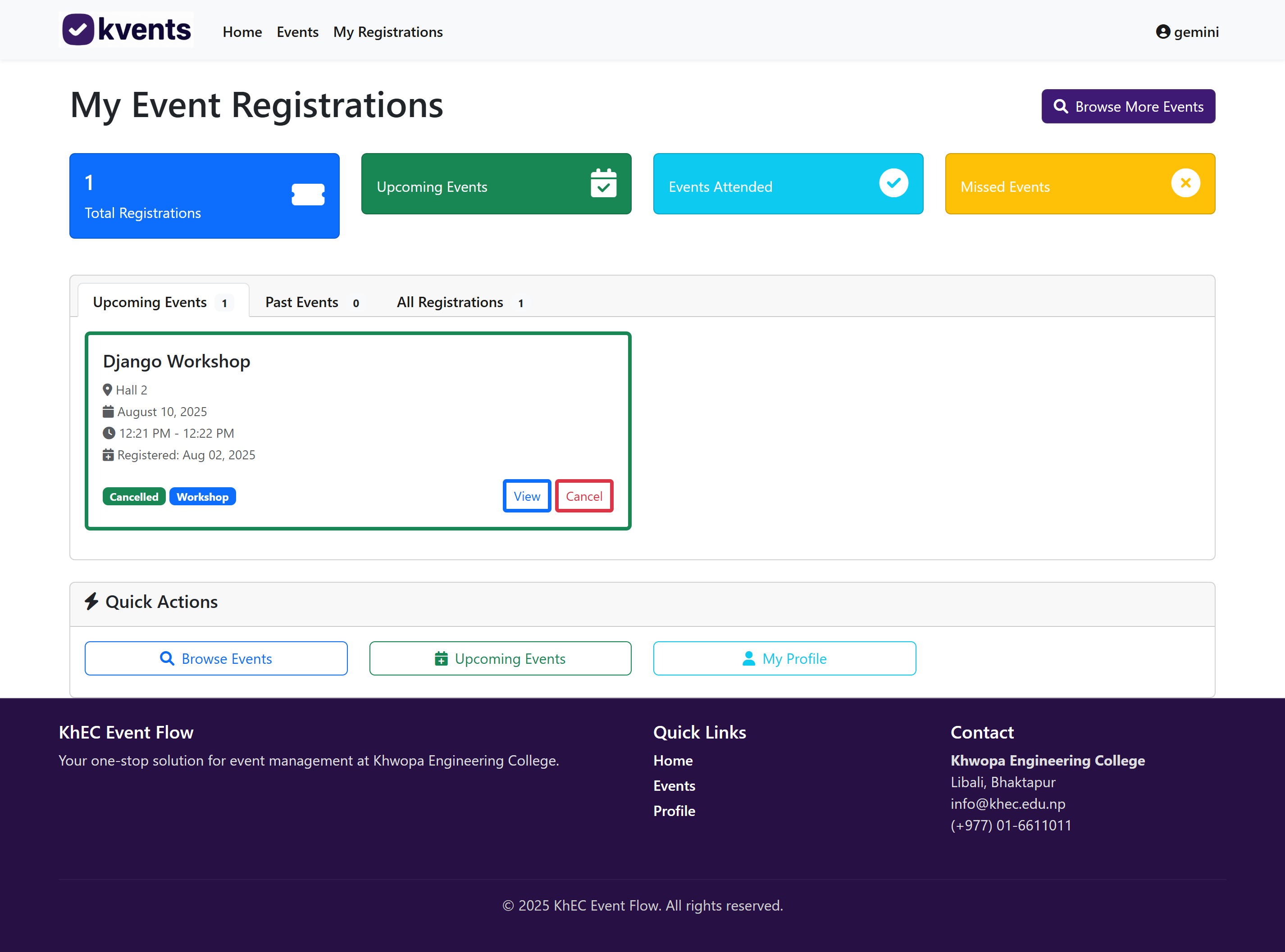1285x952 pixels.
Task: View the Django Workshop registration
Action: (x=526, y=496)
